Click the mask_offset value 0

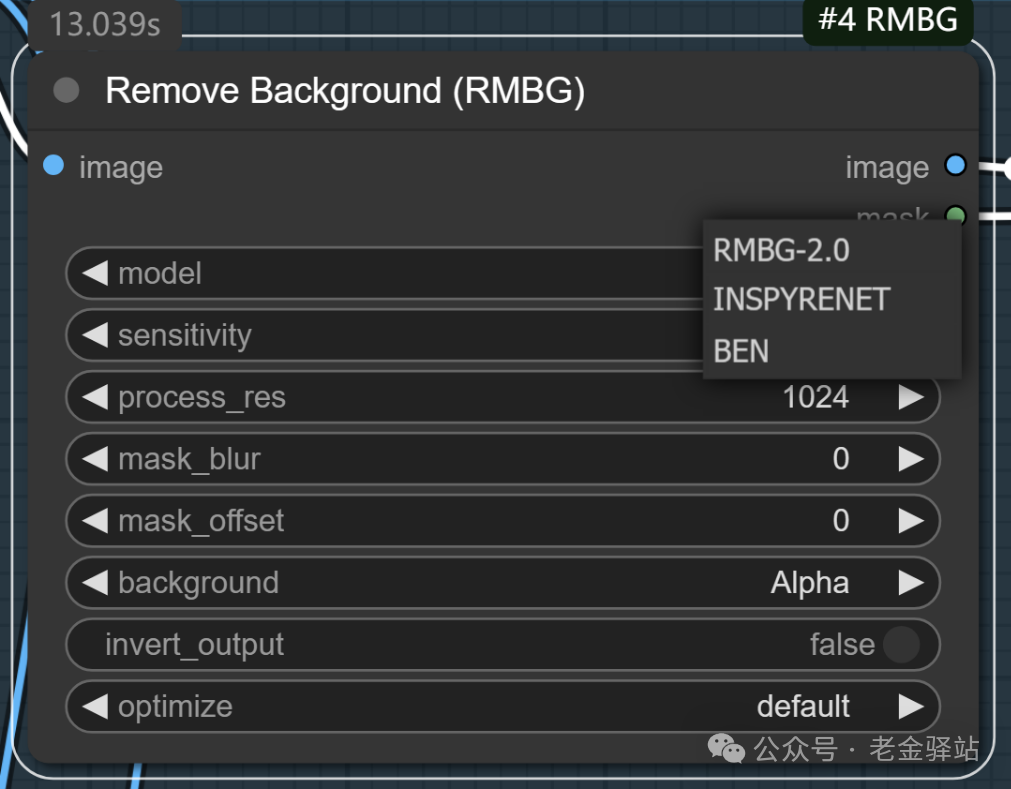pyautogui.click(x=841, y=521)
